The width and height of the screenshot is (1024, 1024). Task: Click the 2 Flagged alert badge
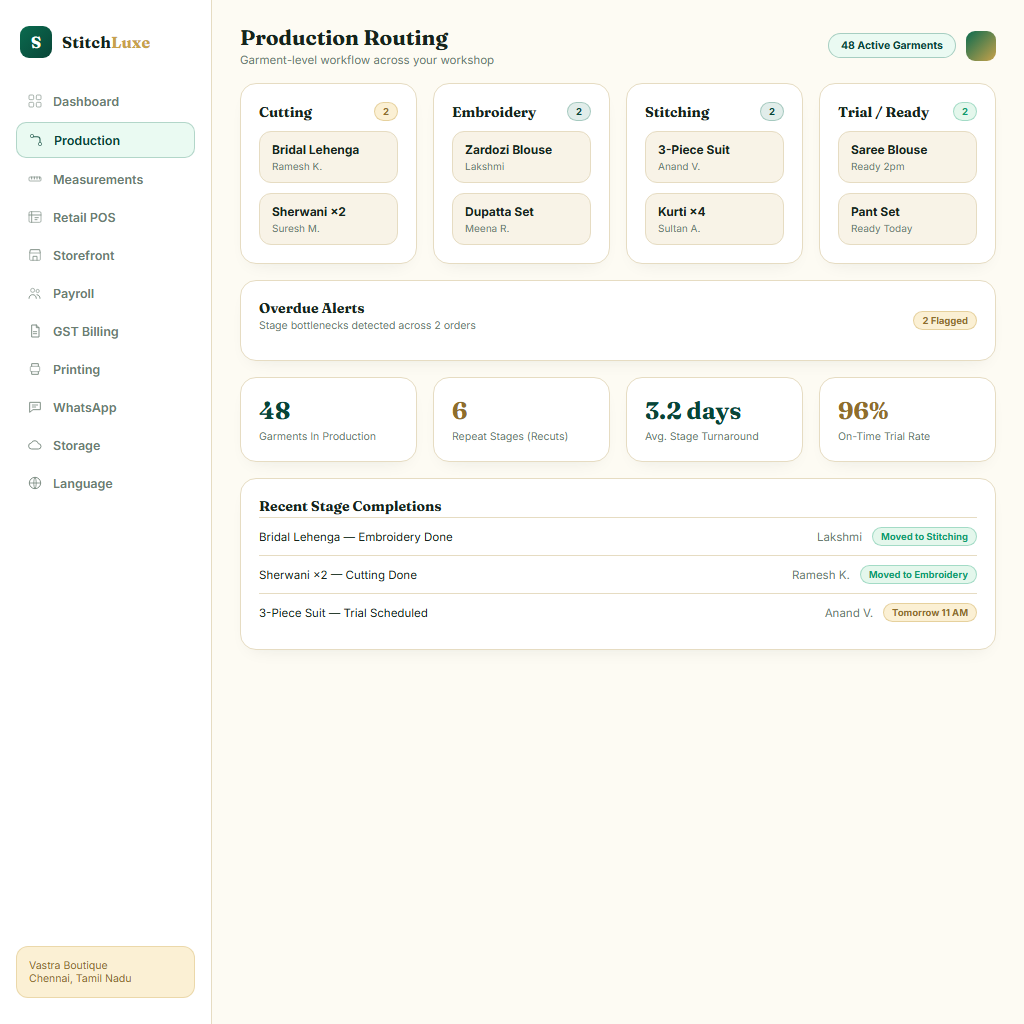coord(944,321)
